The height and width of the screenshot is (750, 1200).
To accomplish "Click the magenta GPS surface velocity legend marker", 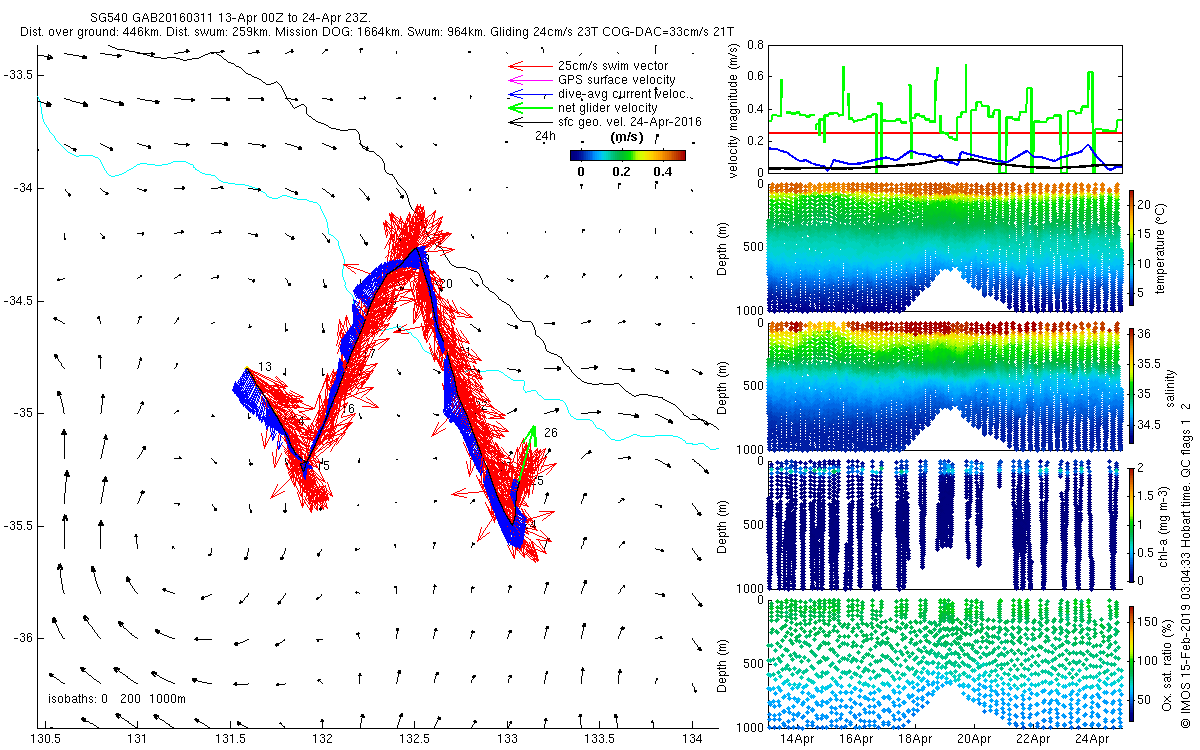I will pyautogui.click(x=530, y=80).
